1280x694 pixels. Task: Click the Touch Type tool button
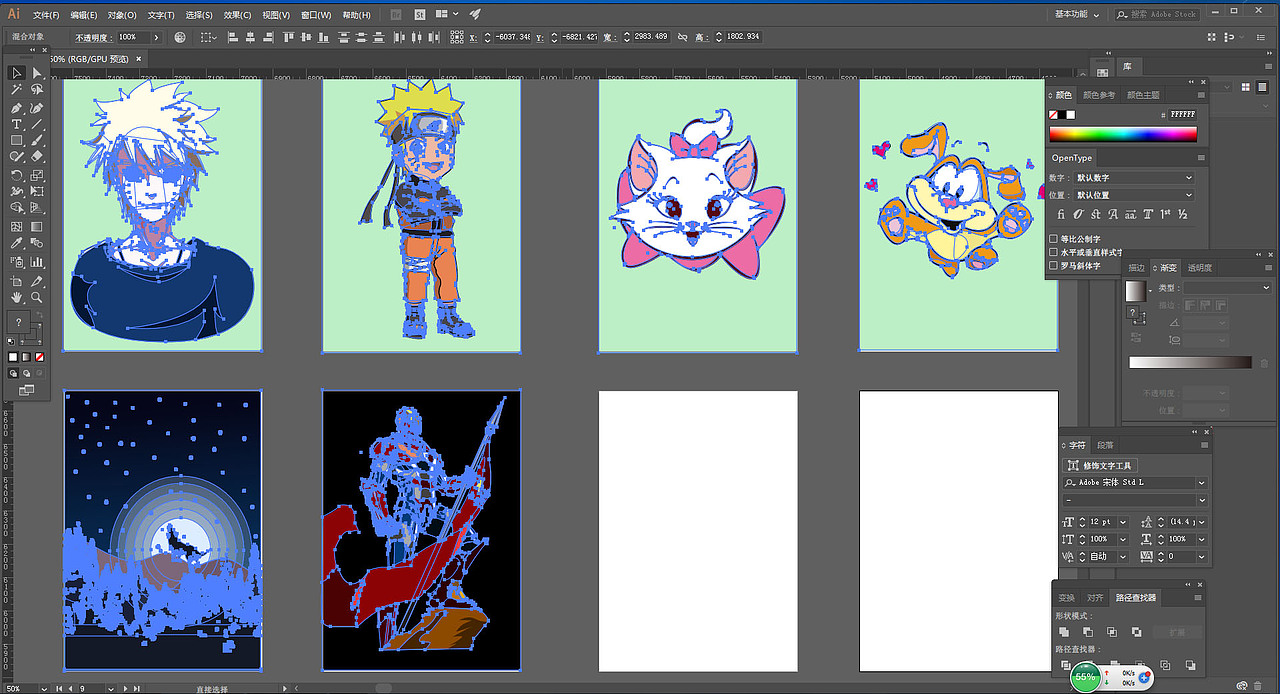[1100, 466]
